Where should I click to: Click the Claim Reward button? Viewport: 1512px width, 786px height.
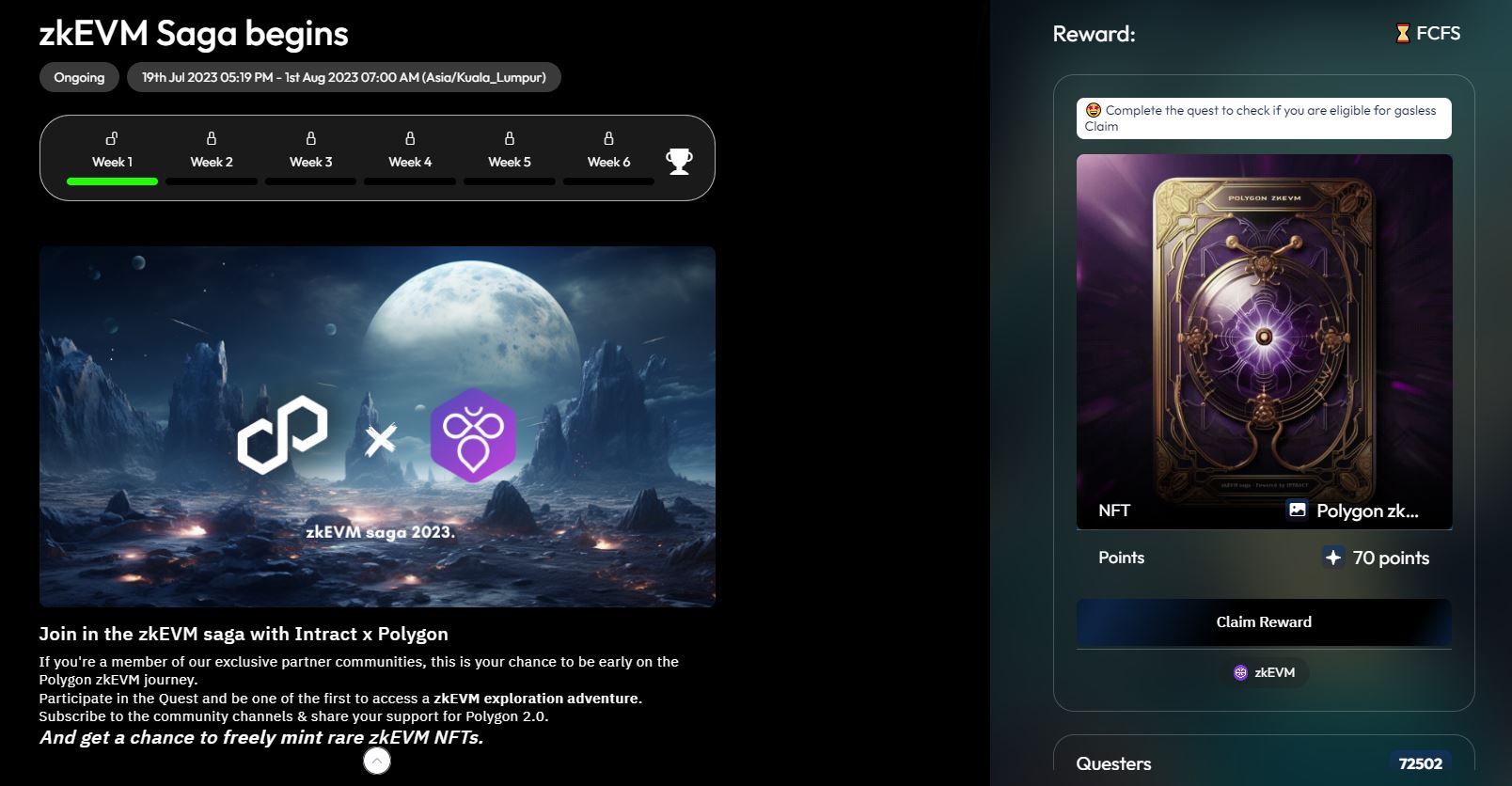click(x=1264, y=622)
